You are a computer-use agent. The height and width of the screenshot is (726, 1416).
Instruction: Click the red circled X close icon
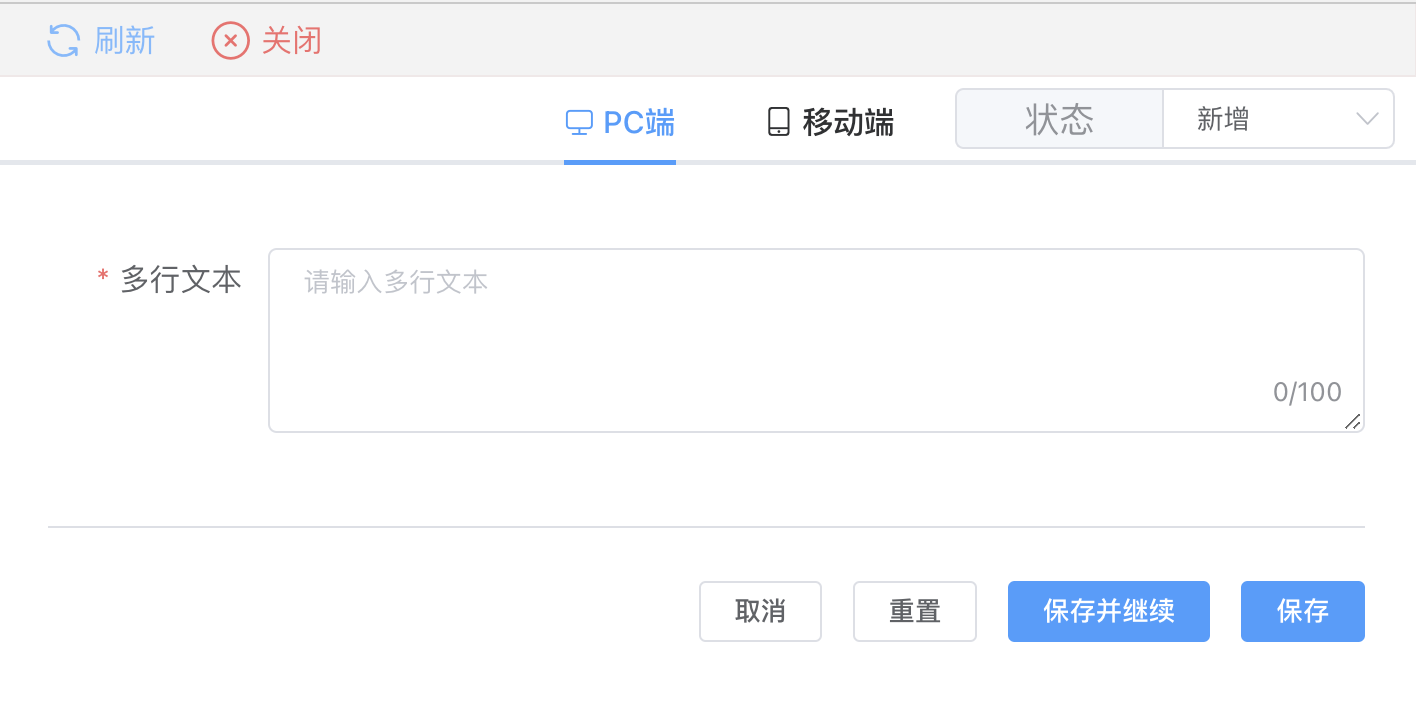coord(230,41)
